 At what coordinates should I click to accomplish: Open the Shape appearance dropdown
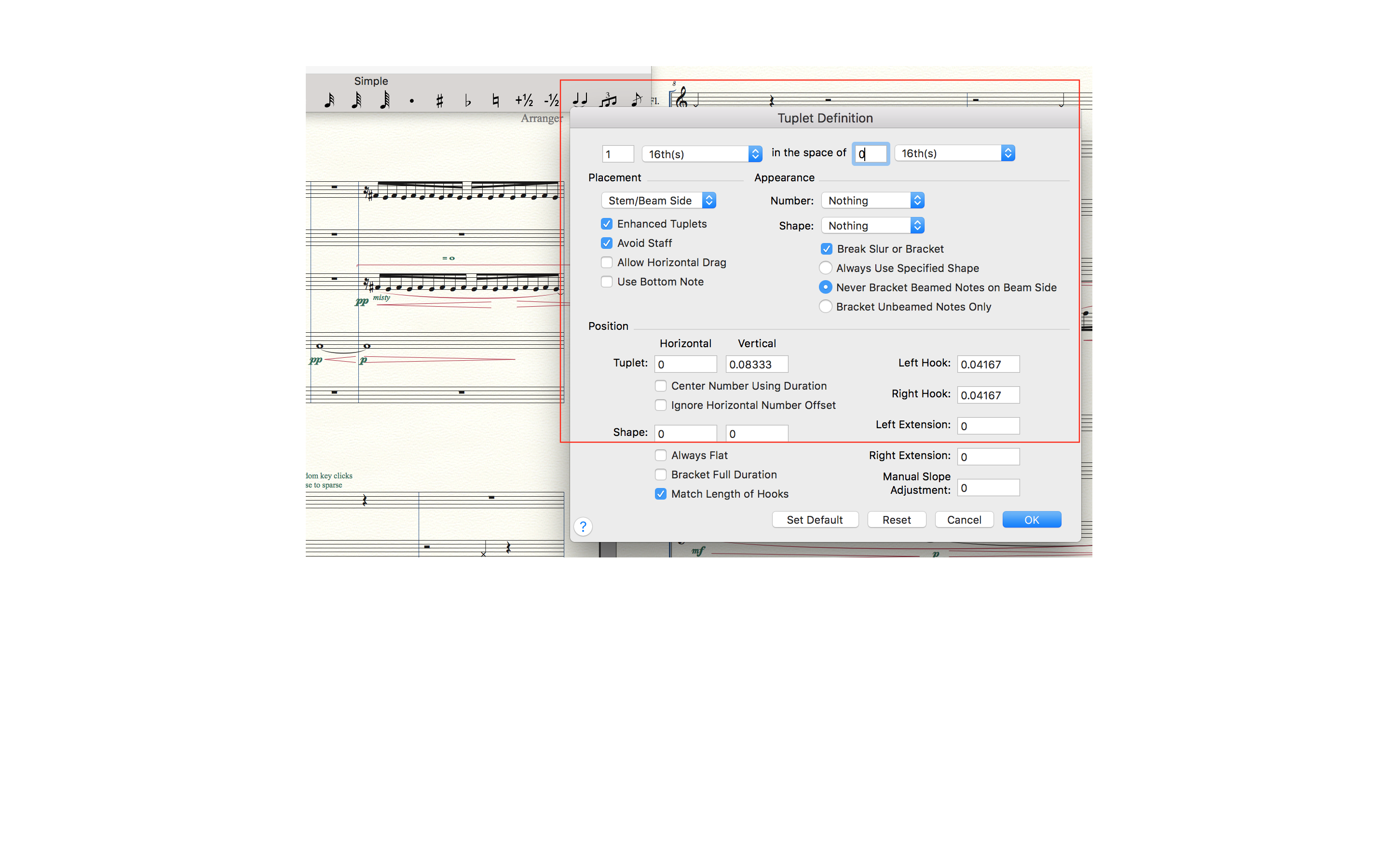coord(872,226)
